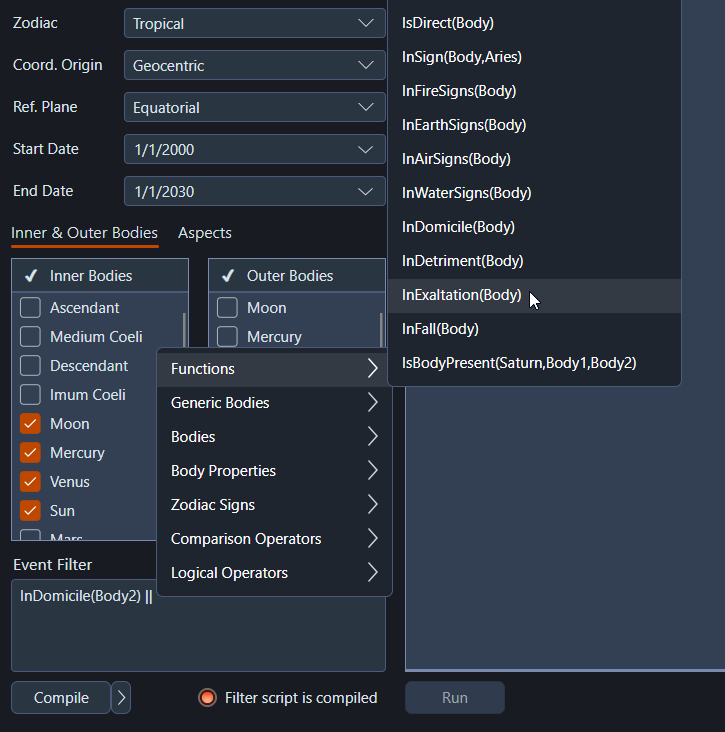Click inside the Event Filter text box

coord(198,626)
